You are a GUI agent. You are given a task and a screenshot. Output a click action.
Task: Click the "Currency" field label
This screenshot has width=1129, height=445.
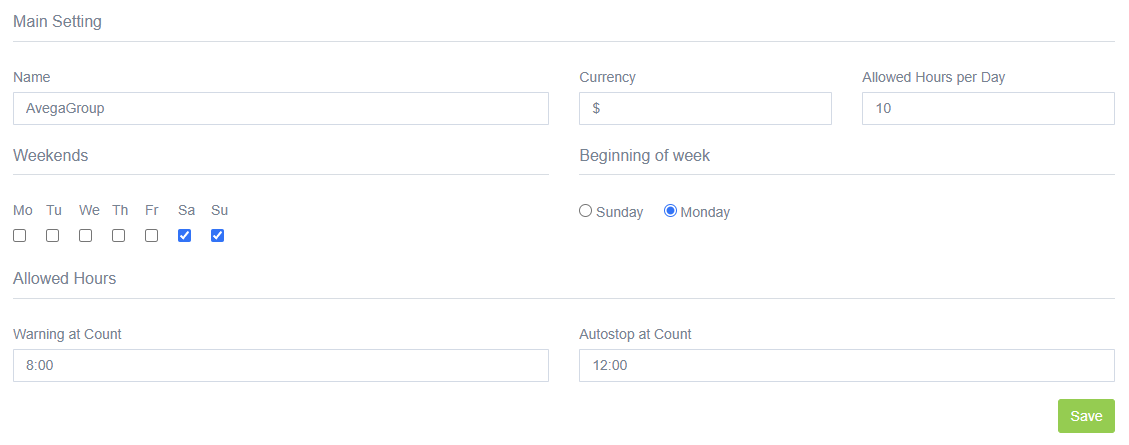607,77
